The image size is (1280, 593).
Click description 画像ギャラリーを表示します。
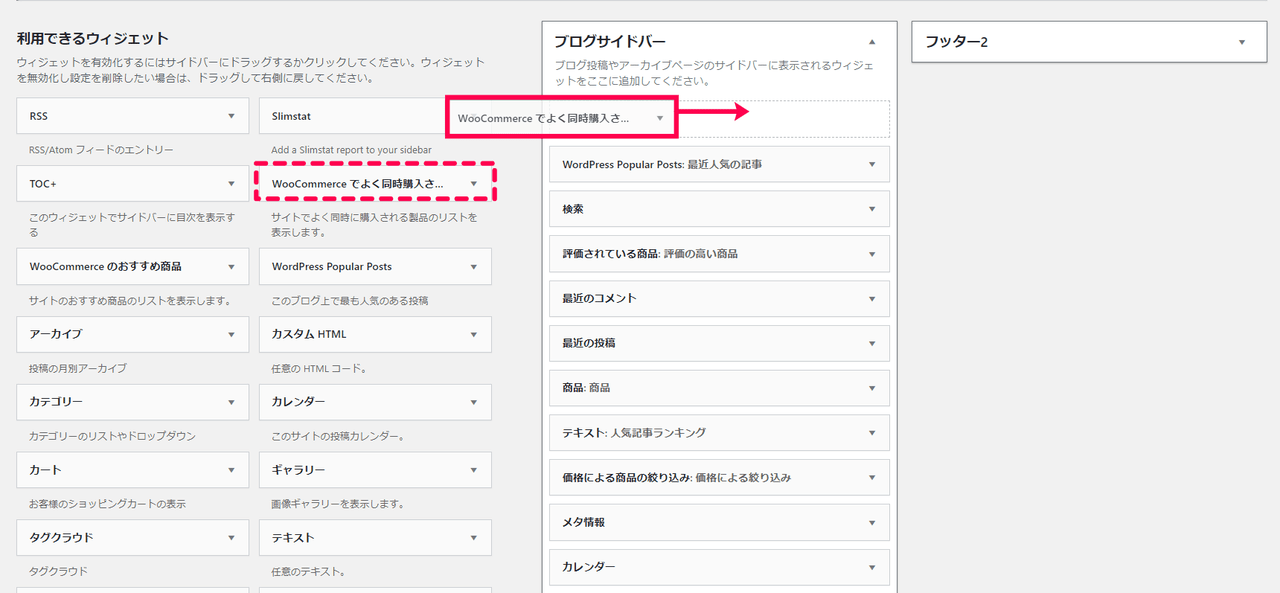337,504
